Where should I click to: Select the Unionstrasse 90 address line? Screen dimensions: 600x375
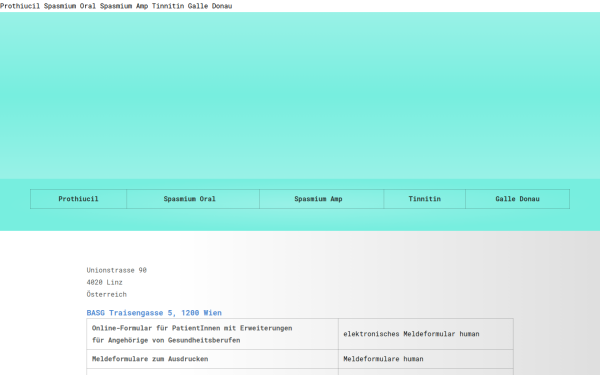[116, 270]
